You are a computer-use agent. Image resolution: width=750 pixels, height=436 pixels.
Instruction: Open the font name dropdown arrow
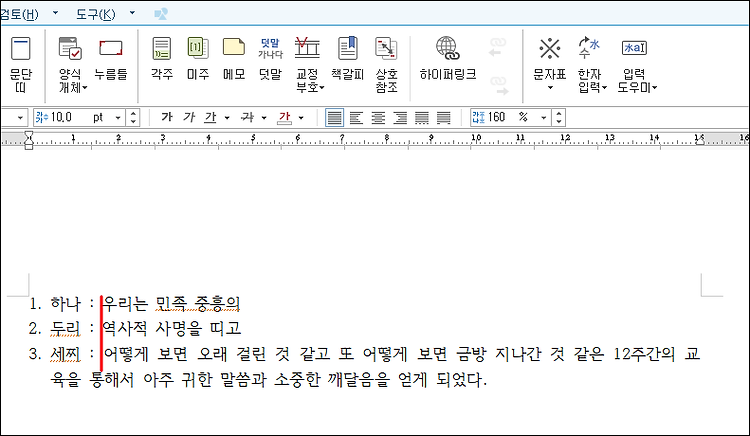(20, 118)
